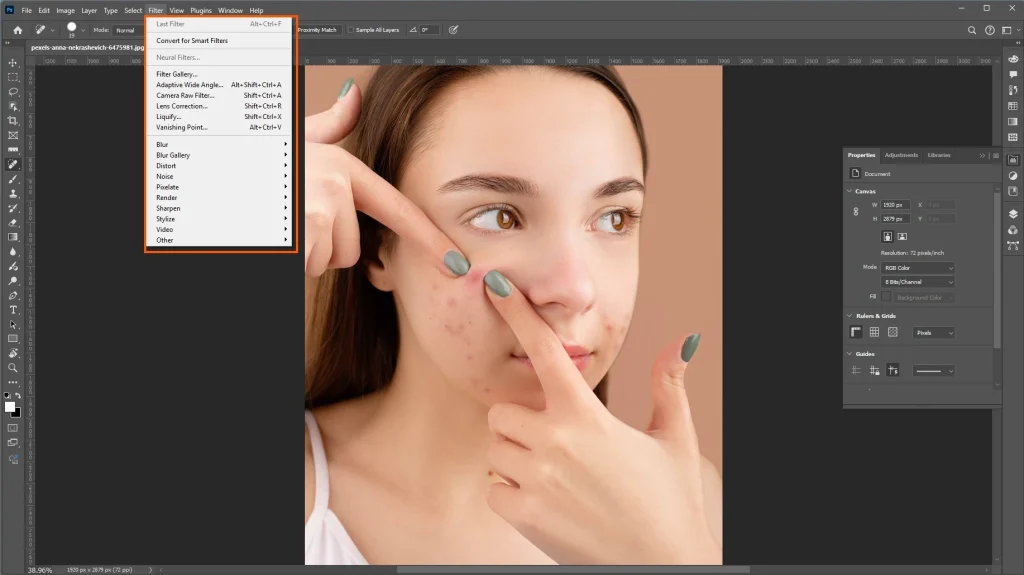This screenshot has width=1024, height=575.
Task: Expand the Blur submenu
Action: pos(221,144)
